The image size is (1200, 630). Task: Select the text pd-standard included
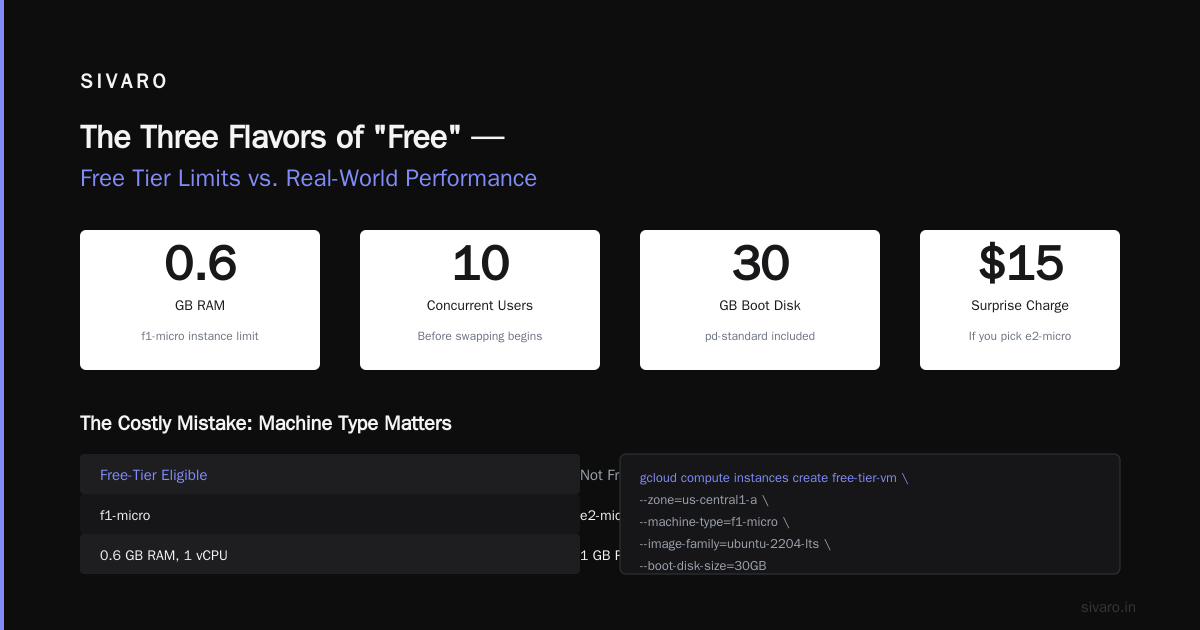click(760, 336)
